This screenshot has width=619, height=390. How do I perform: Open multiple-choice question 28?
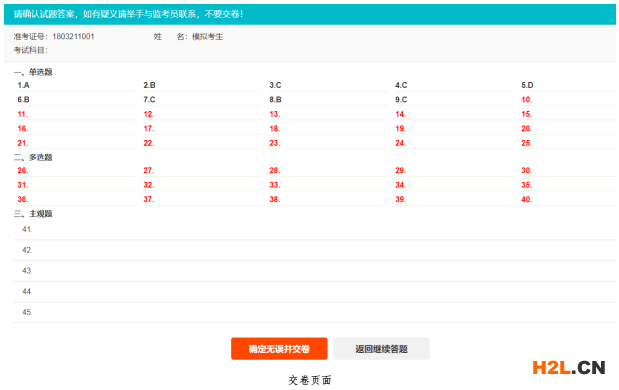pos(274,170)
